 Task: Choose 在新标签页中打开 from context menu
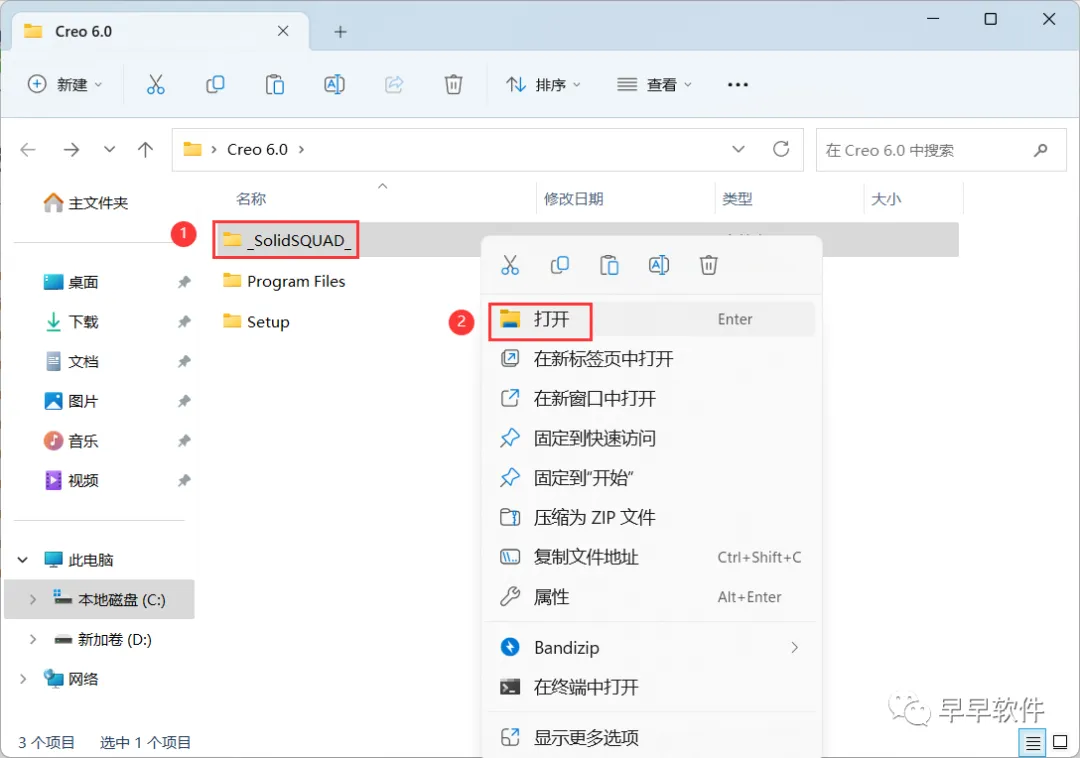coord(652,359)
